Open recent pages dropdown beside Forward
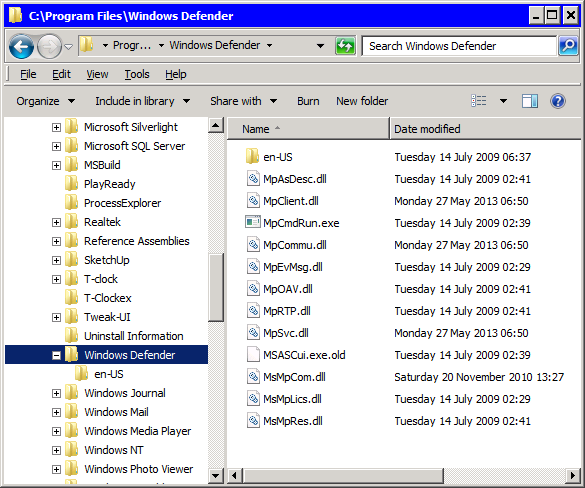The width and height of the screenshot is (585, 488). [68, 47]
